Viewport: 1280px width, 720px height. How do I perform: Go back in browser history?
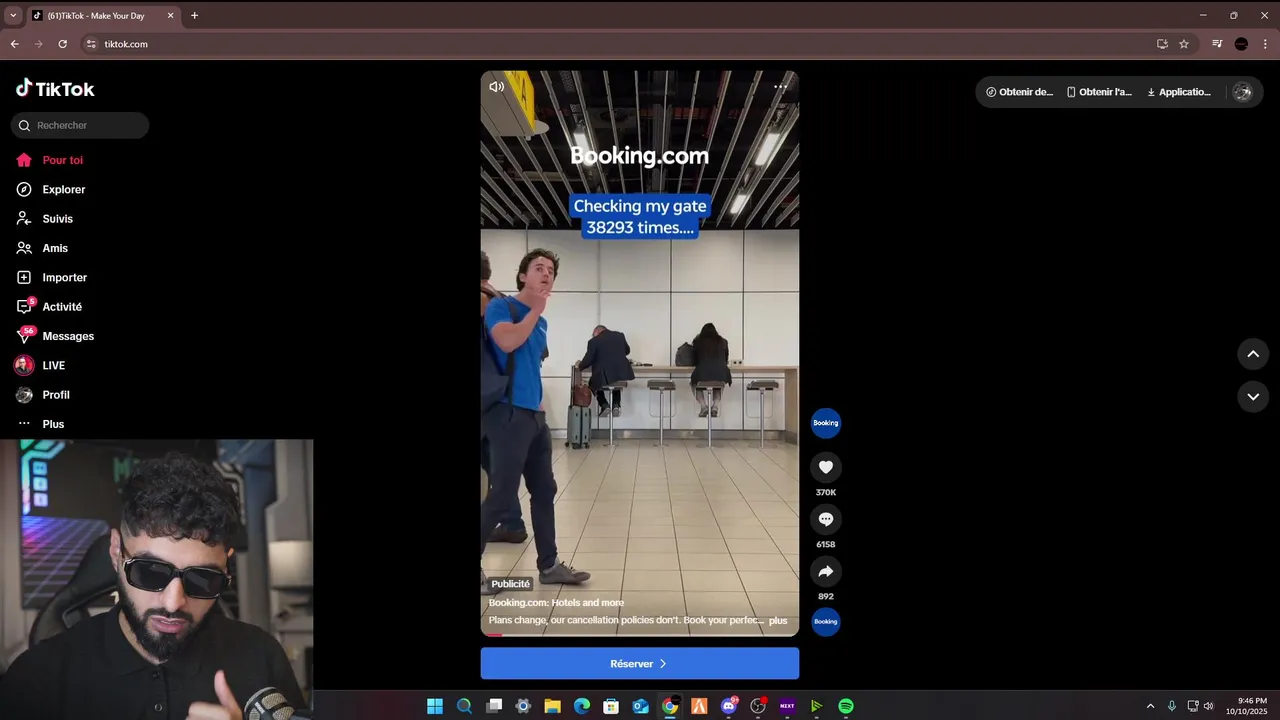(14, 44)
